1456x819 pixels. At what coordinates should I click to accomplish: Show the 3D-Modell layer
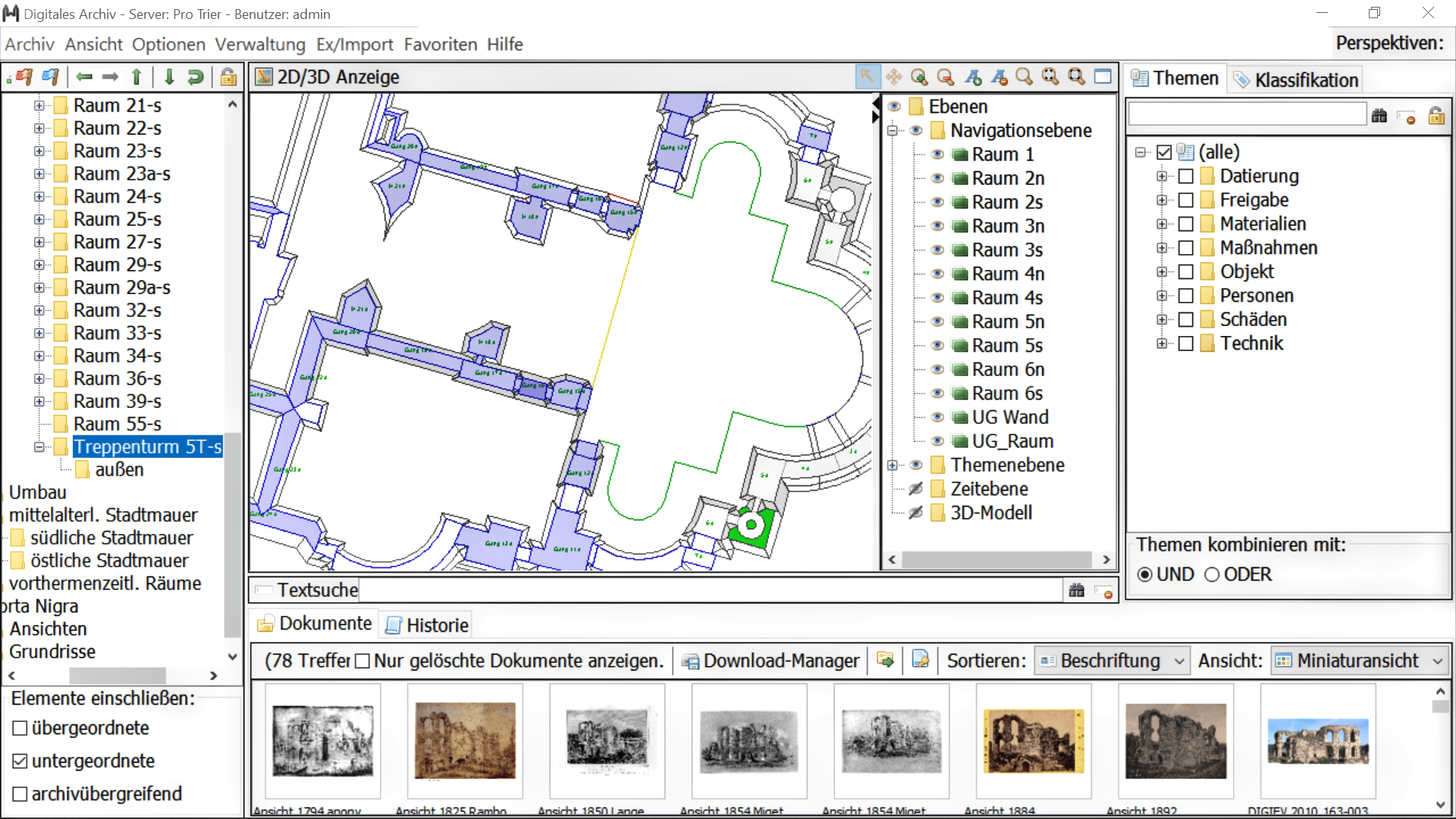(916, 513)
